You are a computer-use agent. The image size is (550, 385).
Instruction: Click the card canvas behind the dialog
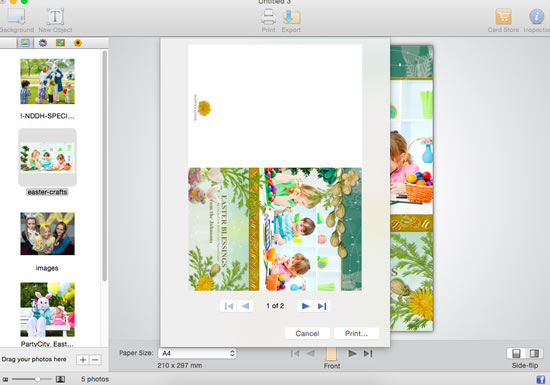coord(412,188)
